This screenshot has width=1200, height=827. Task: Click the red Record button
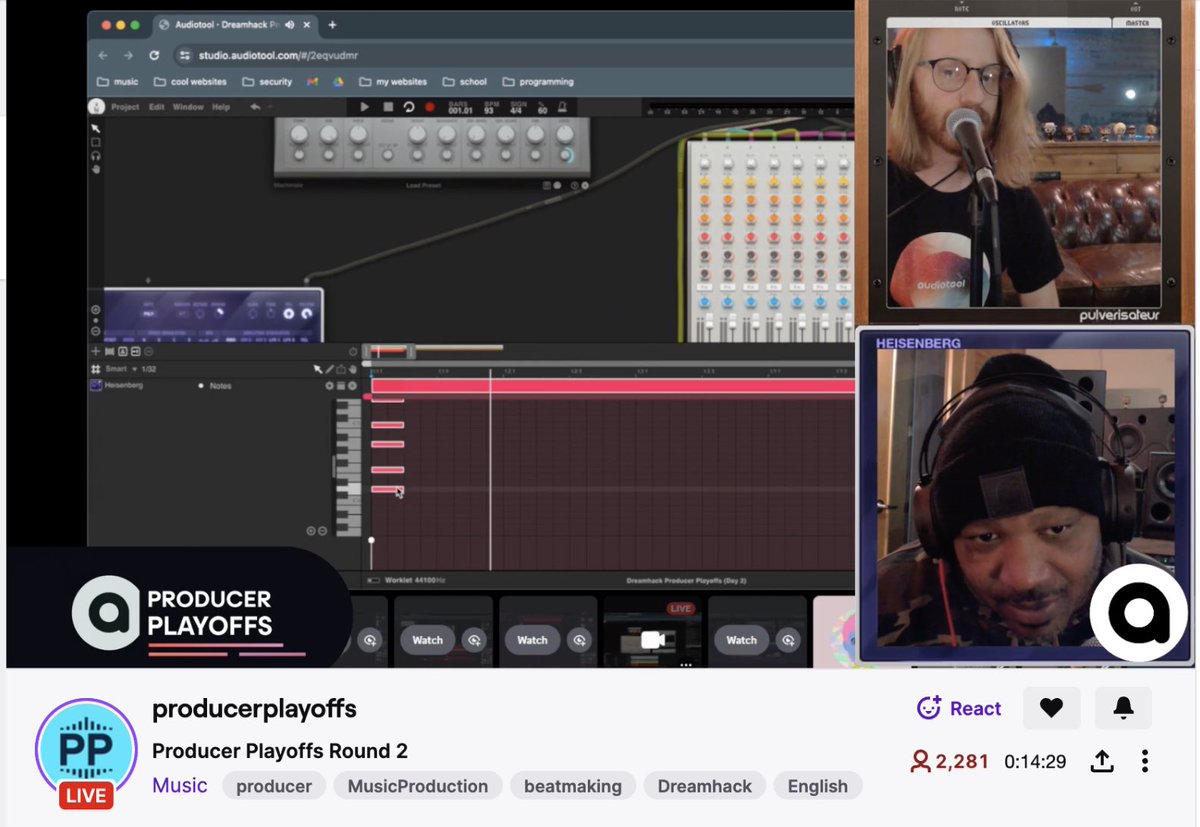[430, 107]
